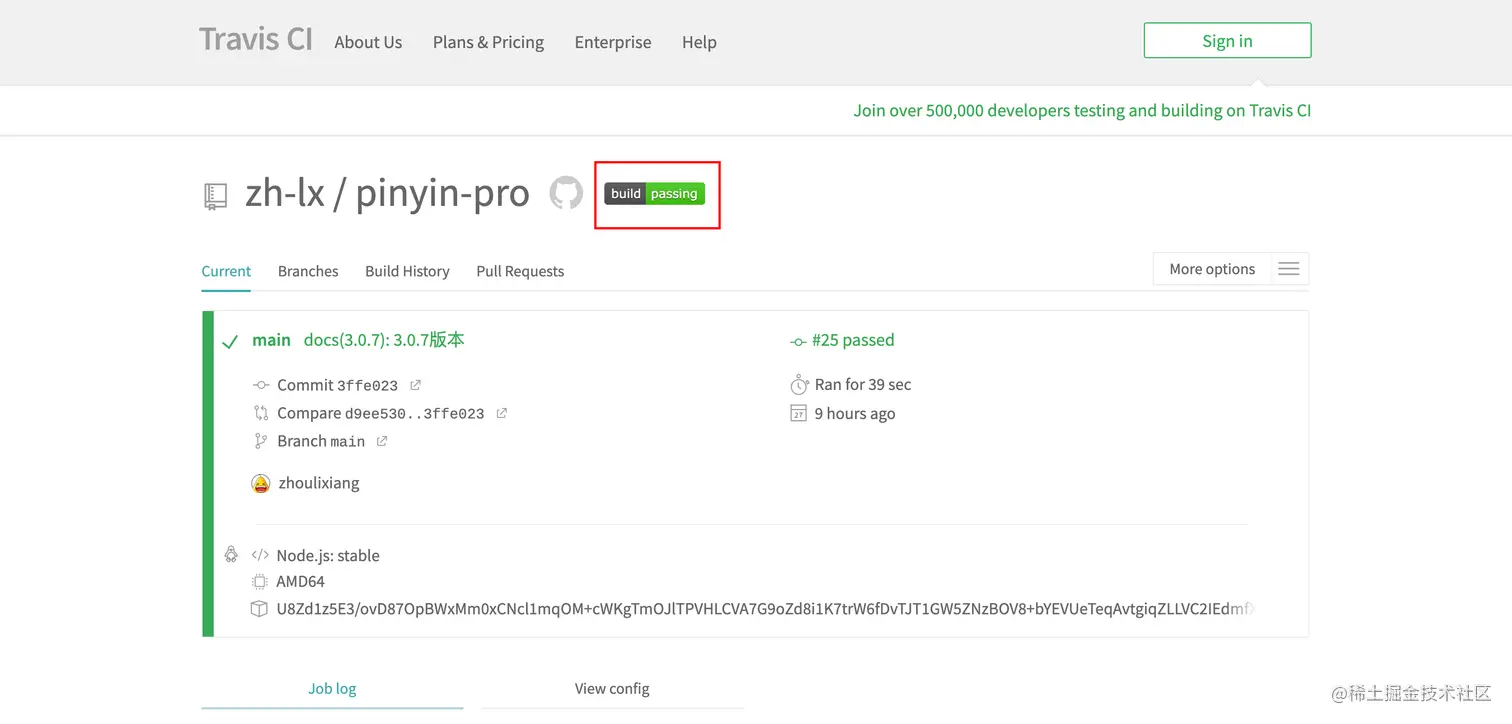Screen dimensions: 1512x724
Task: Click the green checkmark build status icon
Action: (230, 342)
